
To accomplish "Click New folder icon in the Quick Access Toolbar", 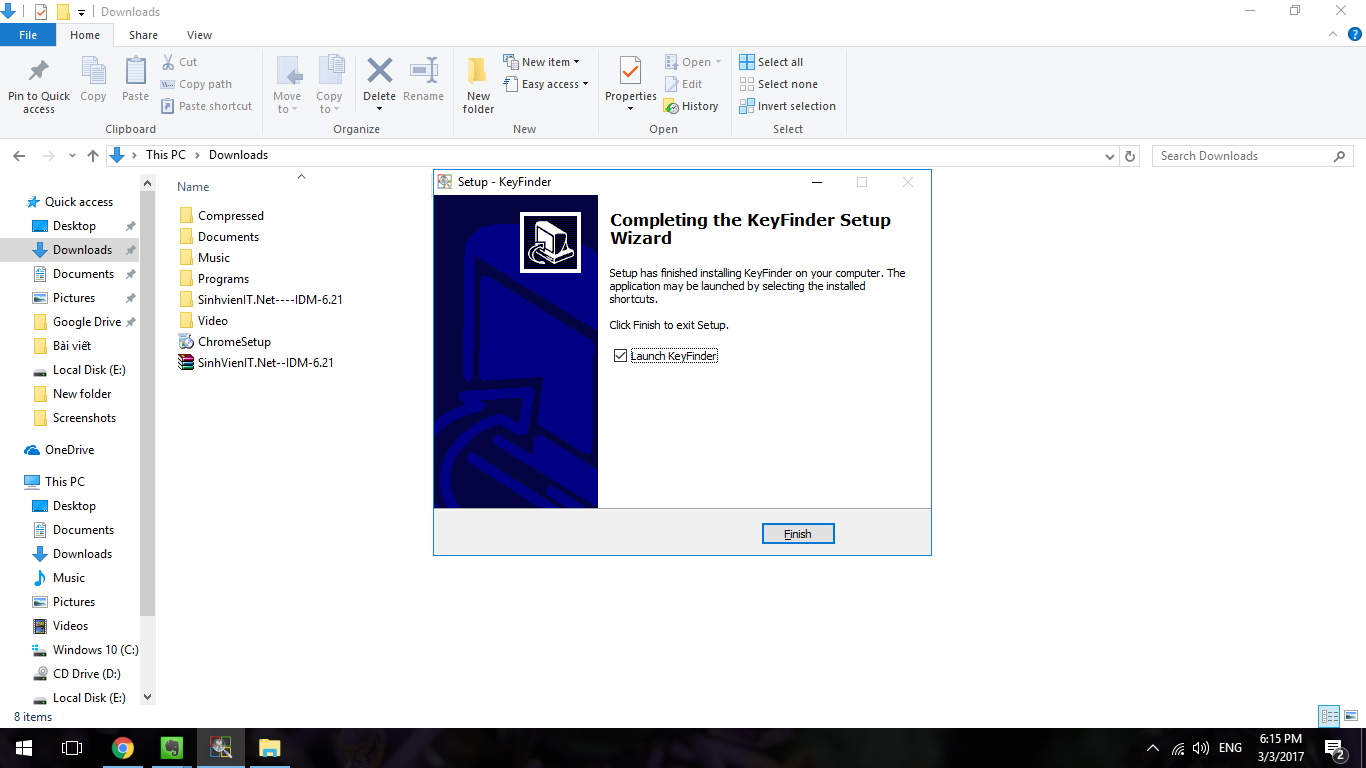I will point(63,12).
